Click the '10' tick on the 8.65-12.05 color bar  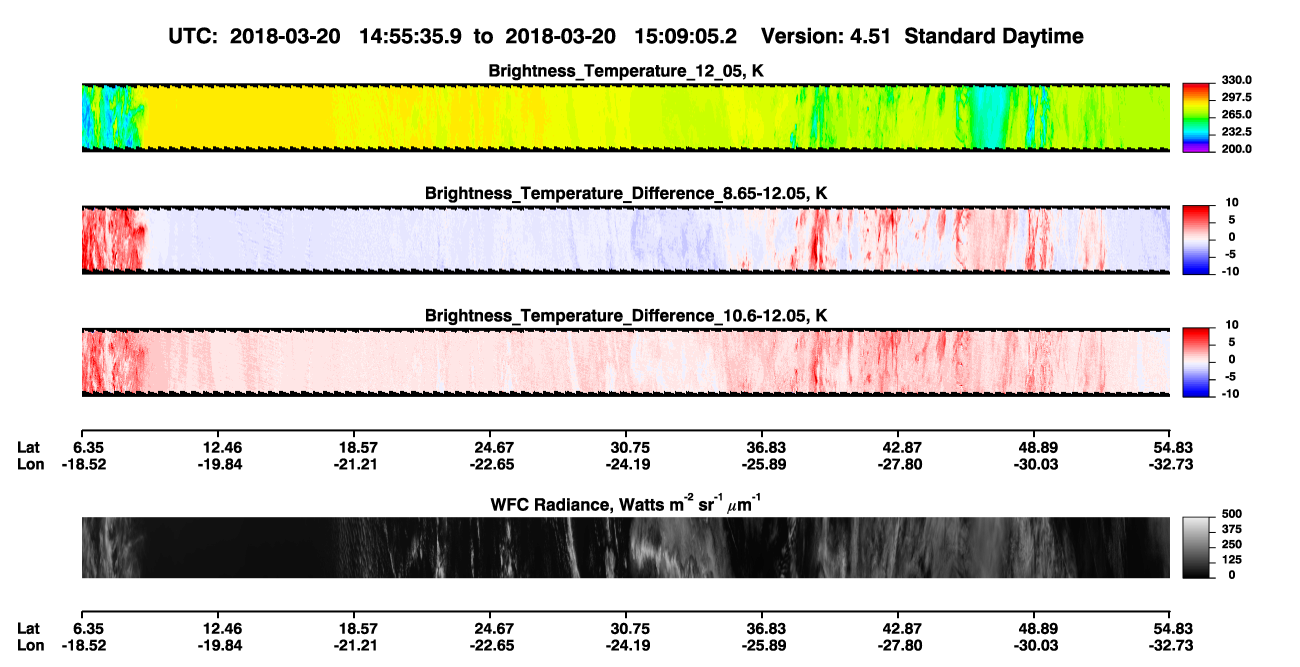pos(1231,202)
